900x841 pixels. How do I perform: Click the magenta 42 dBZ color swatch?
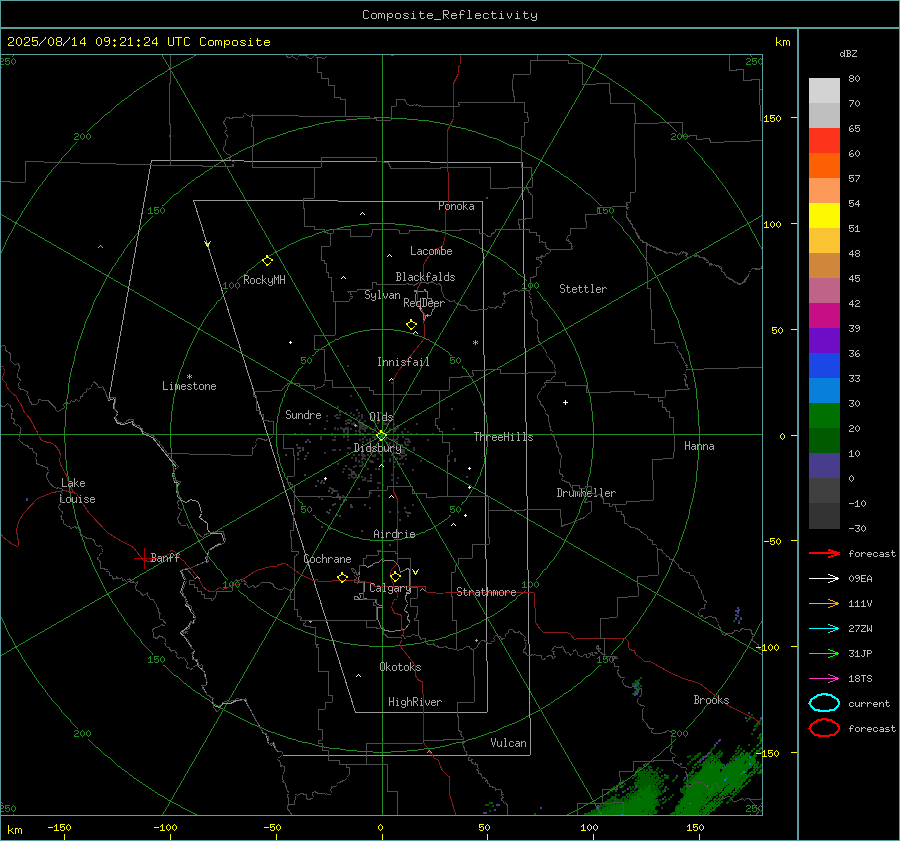pos(824,315)
